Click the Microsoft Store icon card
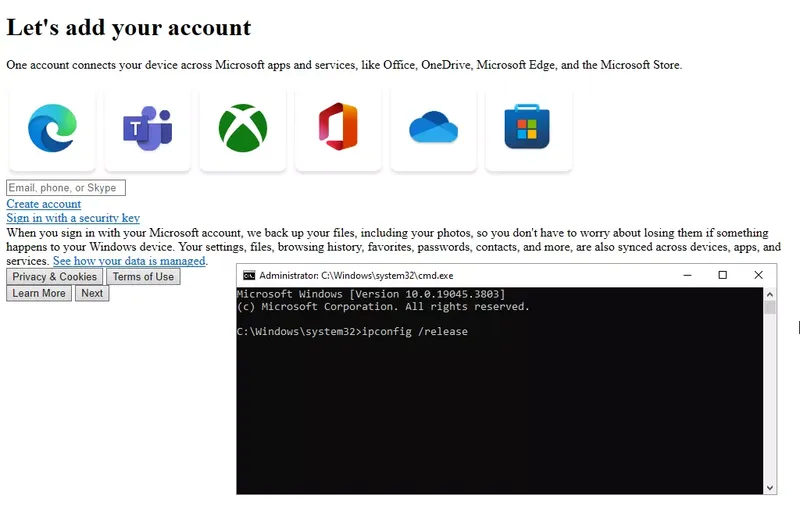800x506 pixels. [x=529, y=129]
